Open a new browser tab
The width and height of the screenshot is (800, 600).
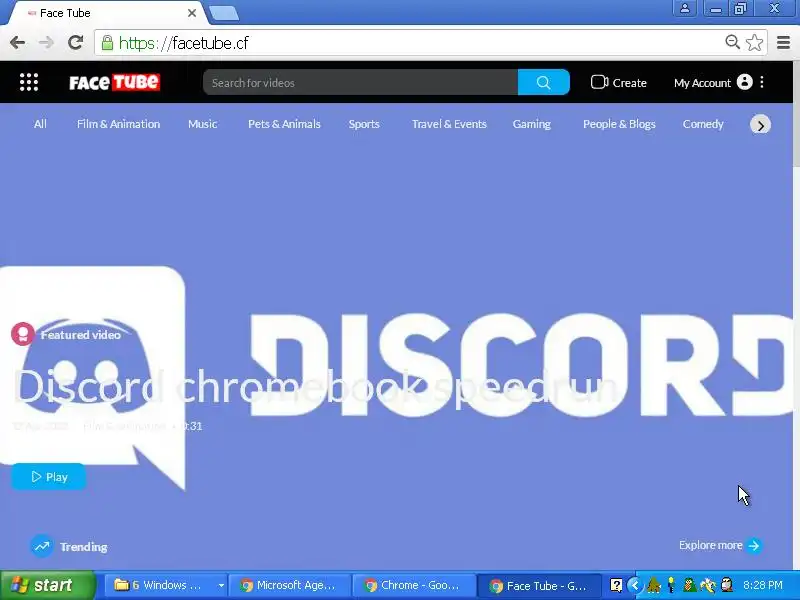tap(224, 13)
